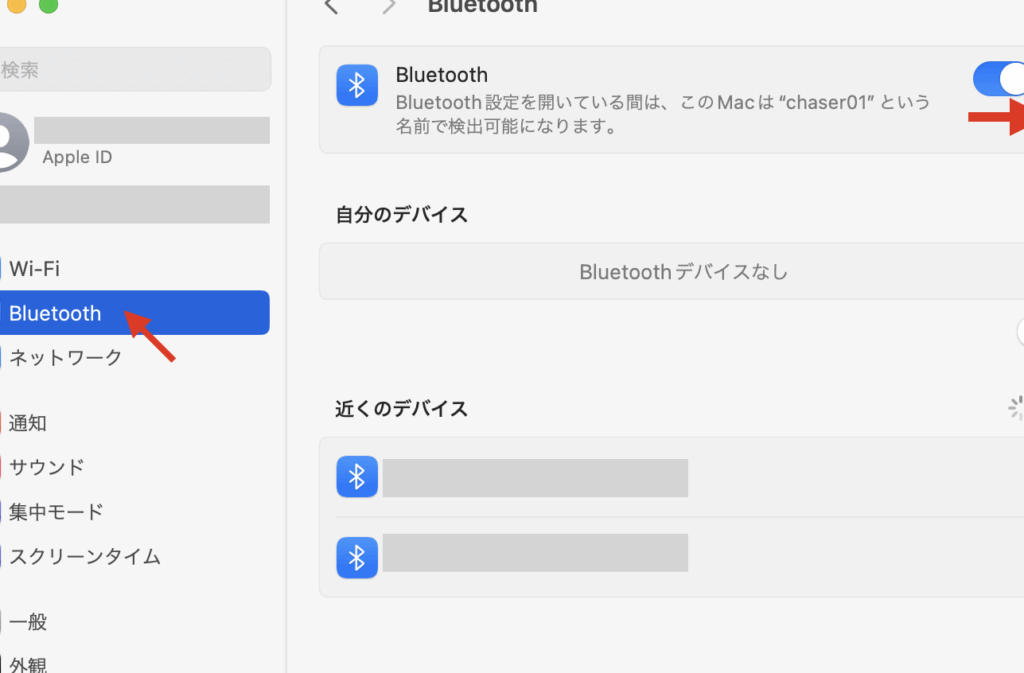This screenshot has height=673, width=1024.
Task: Click the second nearby device's Bluetooth icon
Action: coord(357,557)
